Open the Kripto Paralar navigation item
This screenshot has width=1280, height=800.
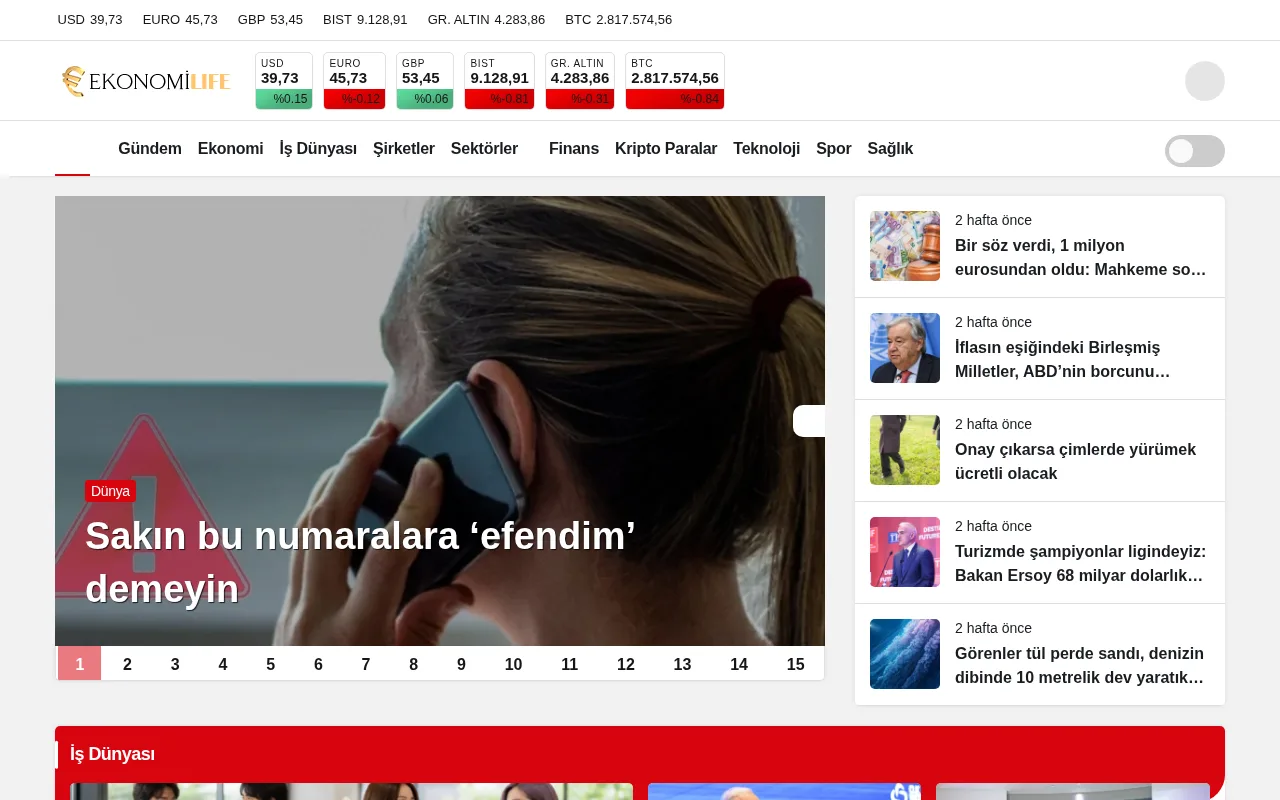pos(666,149)
